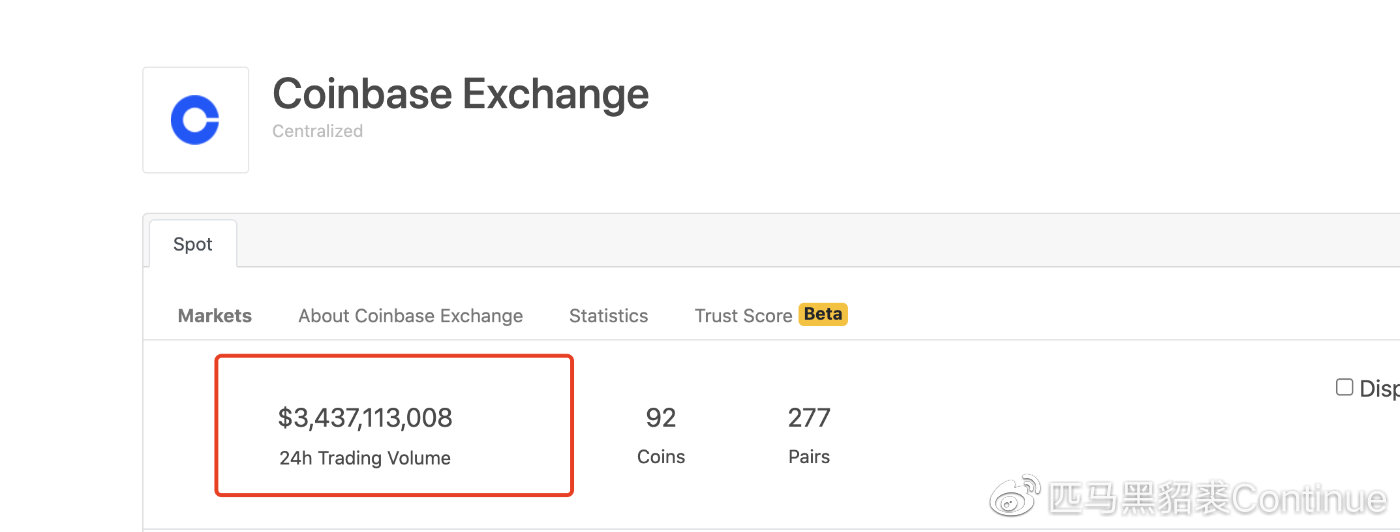Click the 匹马黑貂裘Continue watermark text
This screenshot has height=532, width=1400.
(1218, 497)
